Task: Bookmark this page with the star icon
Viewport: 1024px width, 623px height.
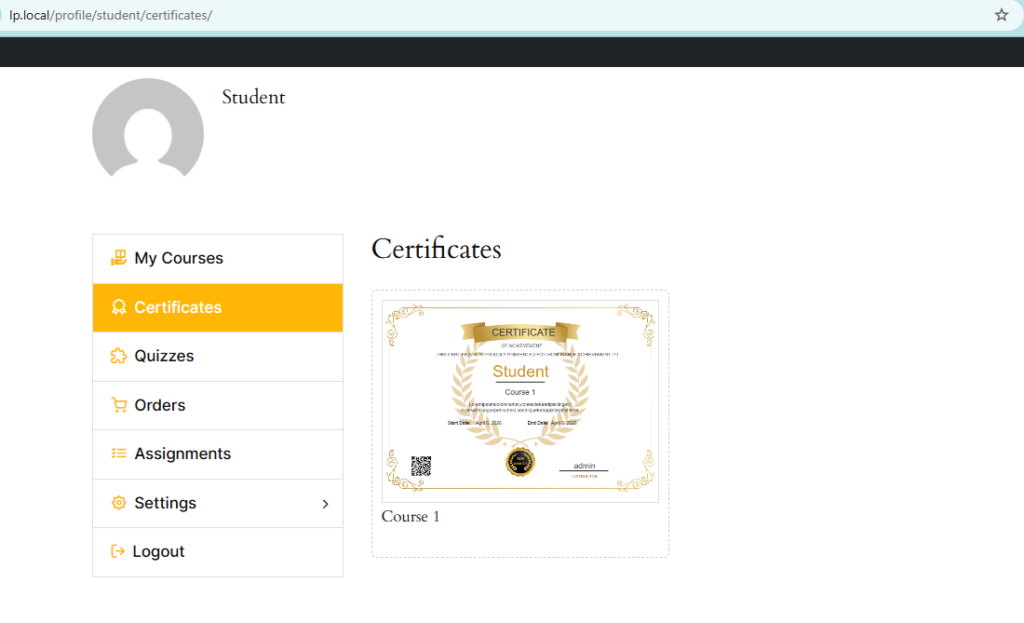Action: [1001, 15]
